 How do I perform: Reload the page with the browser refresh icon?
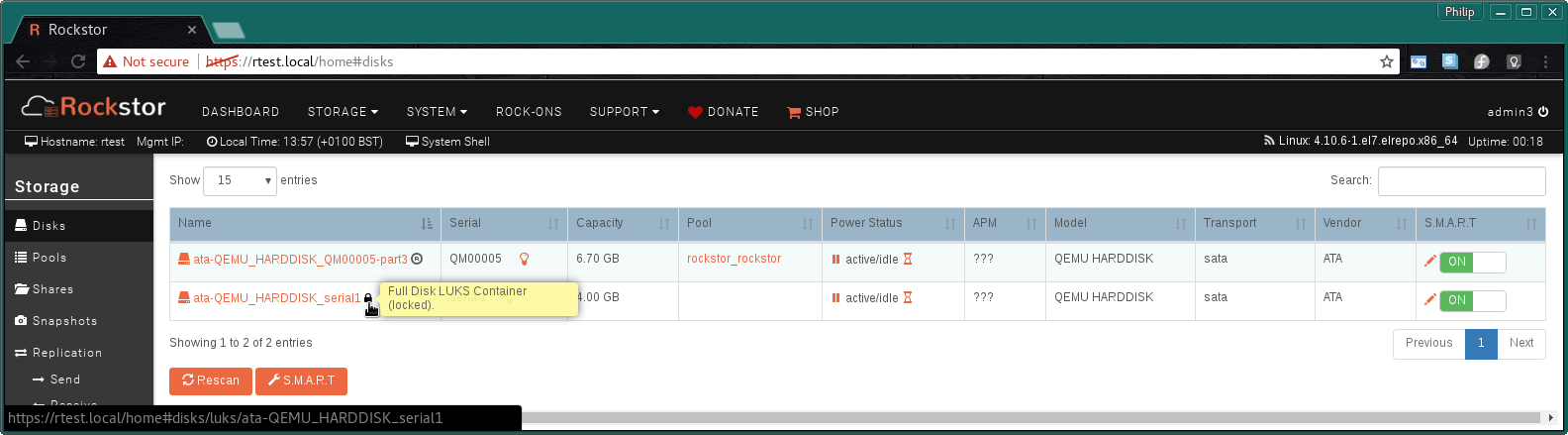tap(78, 61)
